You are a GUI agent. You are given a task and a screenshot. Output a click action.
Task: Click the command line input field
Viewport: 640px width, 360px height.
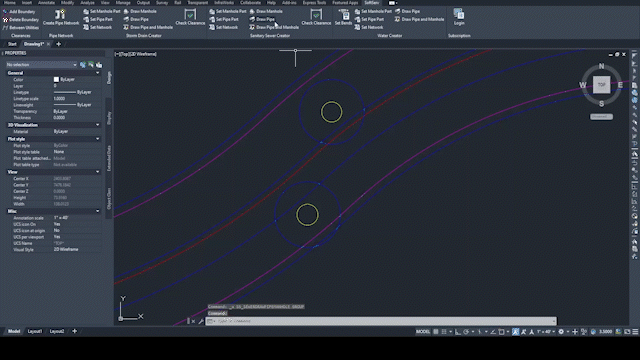click(381, 321)
